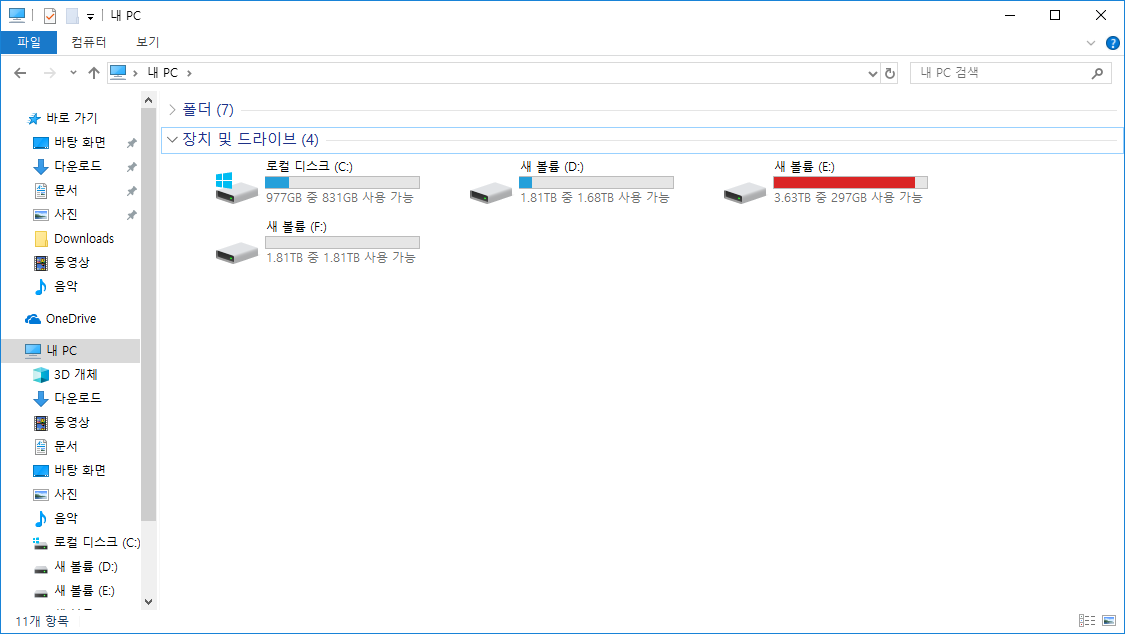The width and height of the screenshot is (1125, 634).
Task: Click the Properties icon in quick access toolbar
Action: coord(50,16)
